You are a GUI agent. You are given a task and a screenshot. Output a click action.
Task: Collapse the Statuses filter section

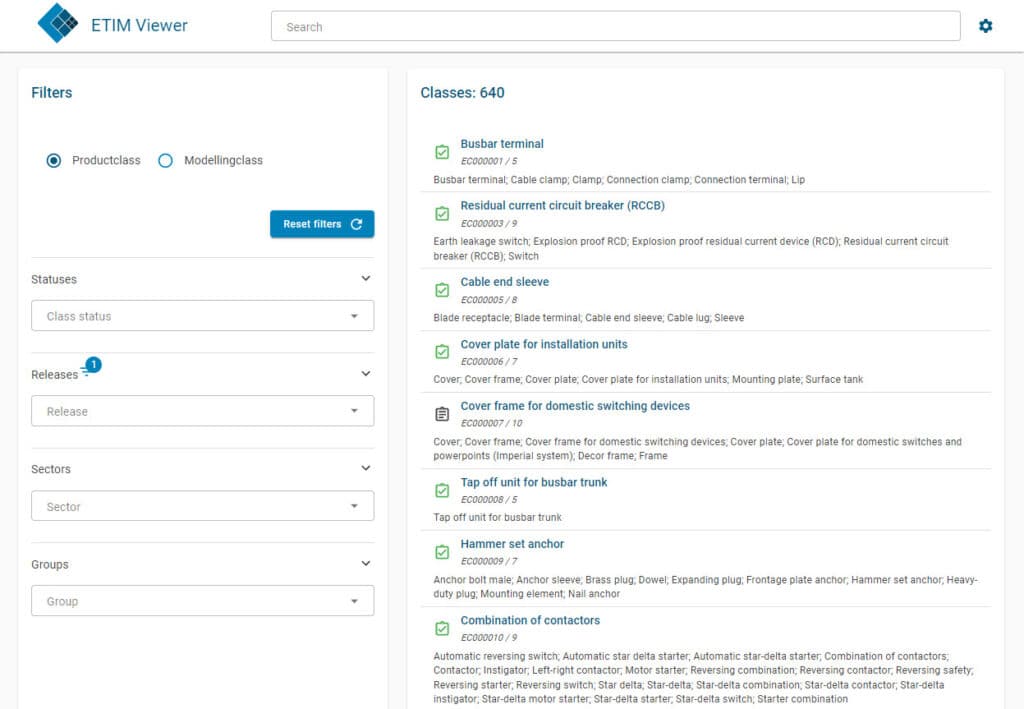coord(365,279)
